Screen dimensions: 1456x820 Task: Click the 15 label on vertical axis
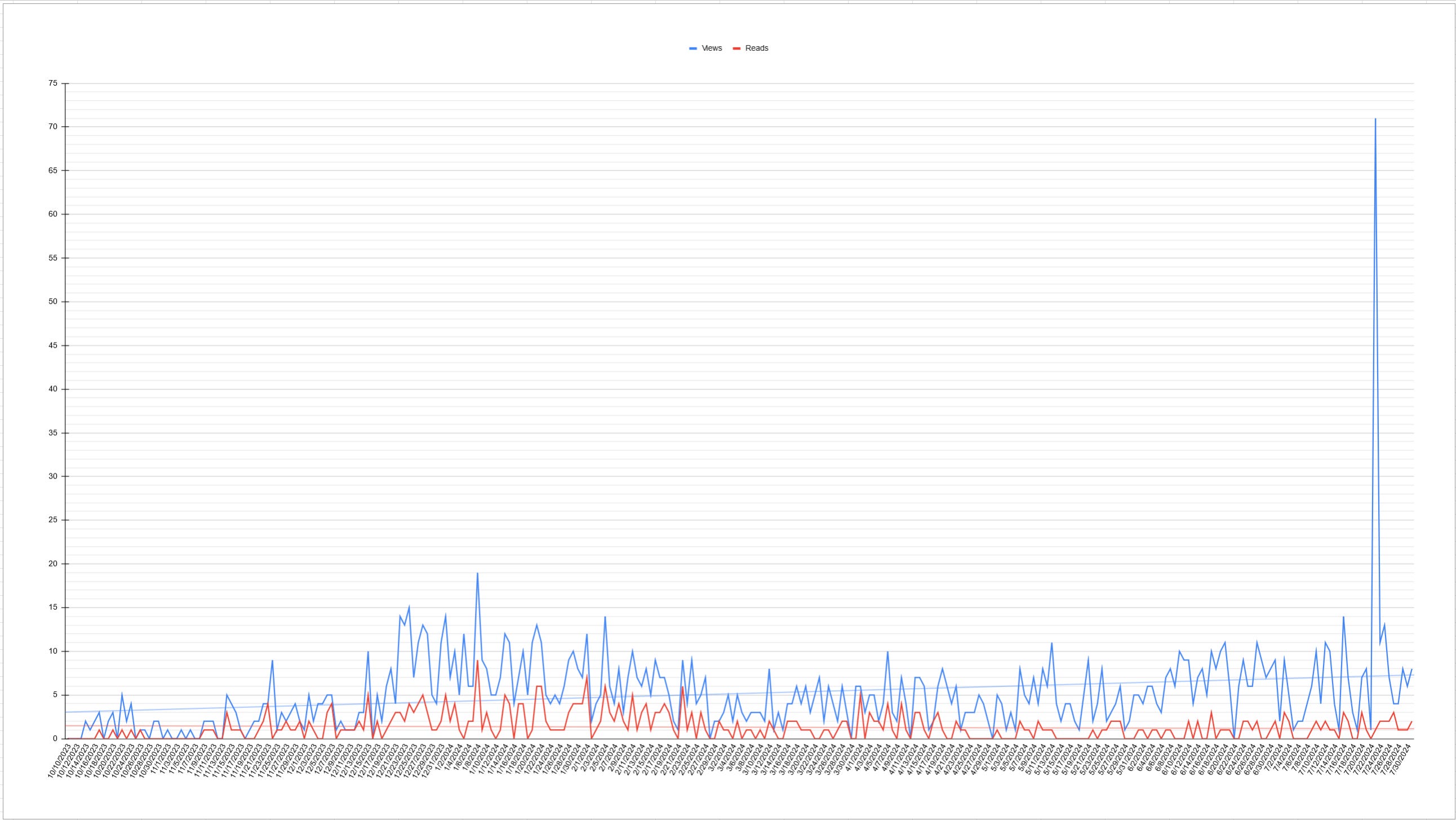(53, 608)
